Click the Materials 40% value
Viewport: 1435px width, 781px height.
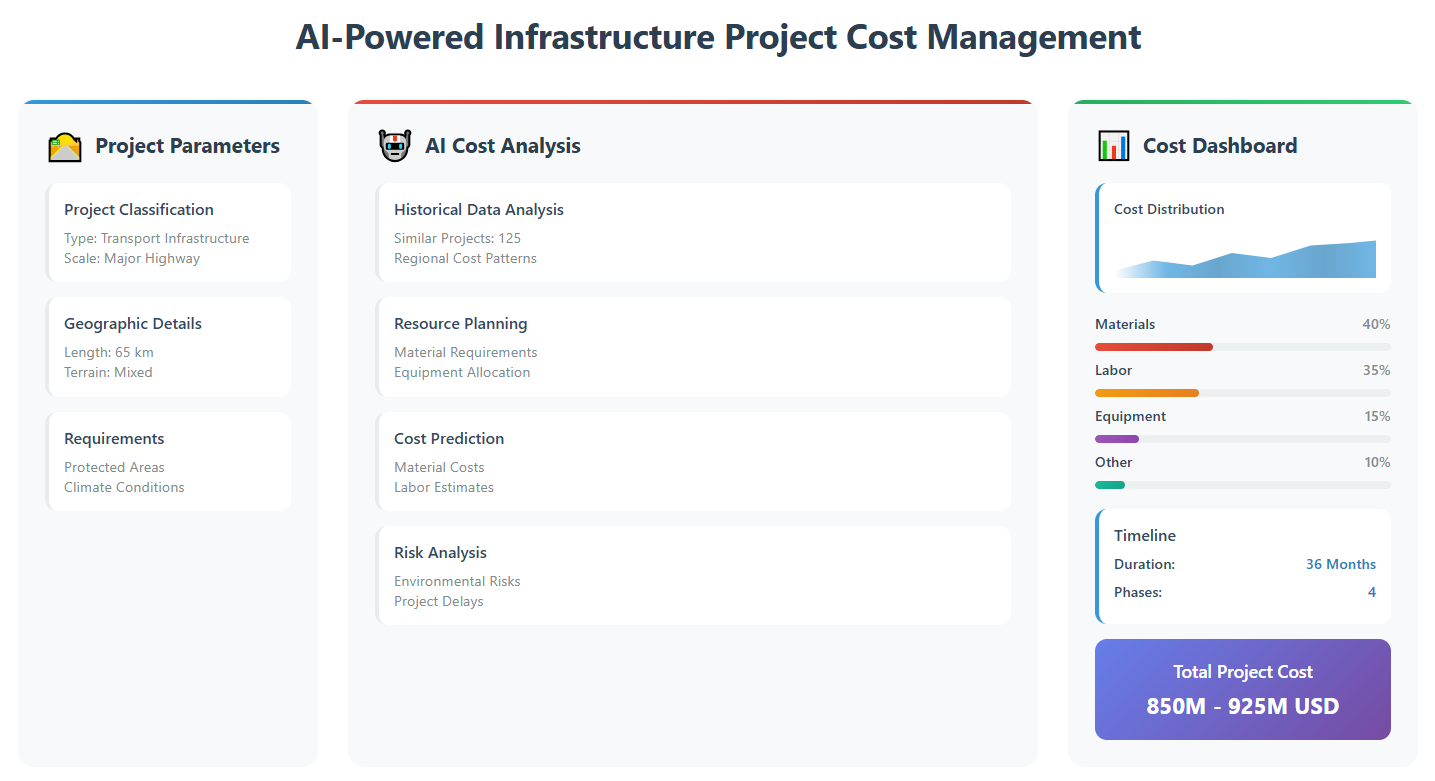[1376, 324]
